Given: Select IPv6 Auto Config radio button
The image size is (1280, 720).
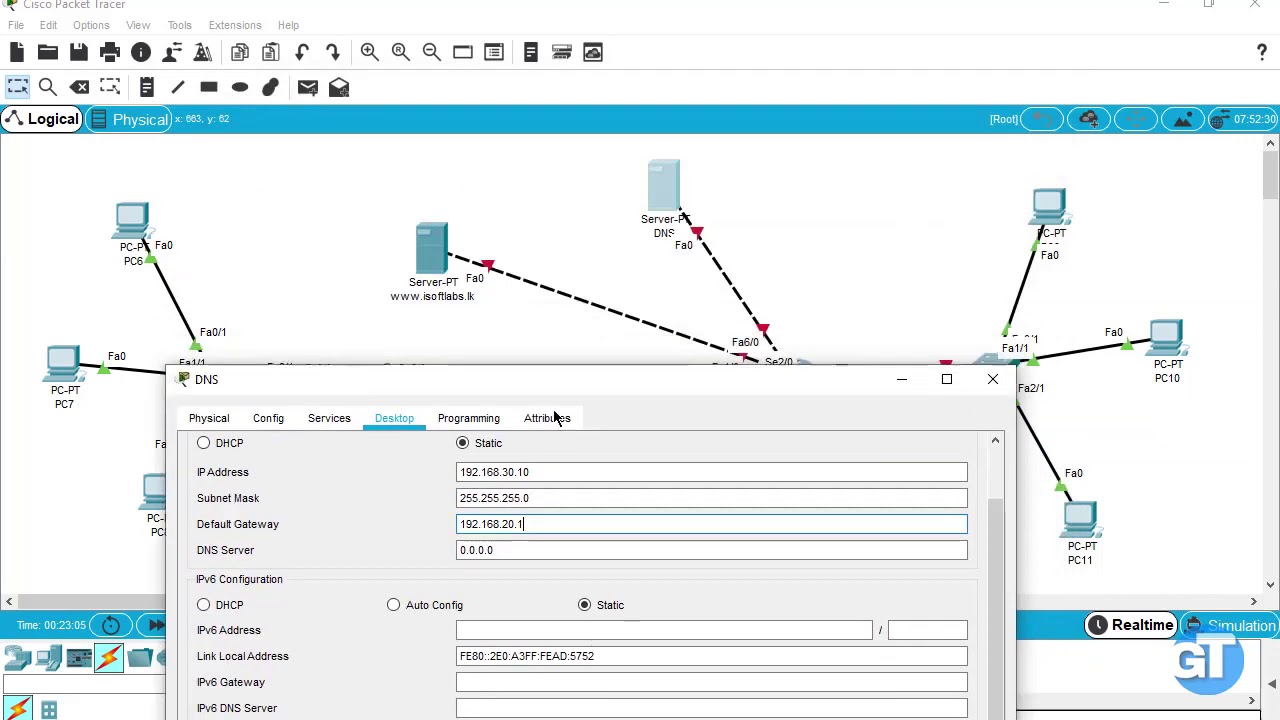Looking at the screenshot, I should 393,605.
